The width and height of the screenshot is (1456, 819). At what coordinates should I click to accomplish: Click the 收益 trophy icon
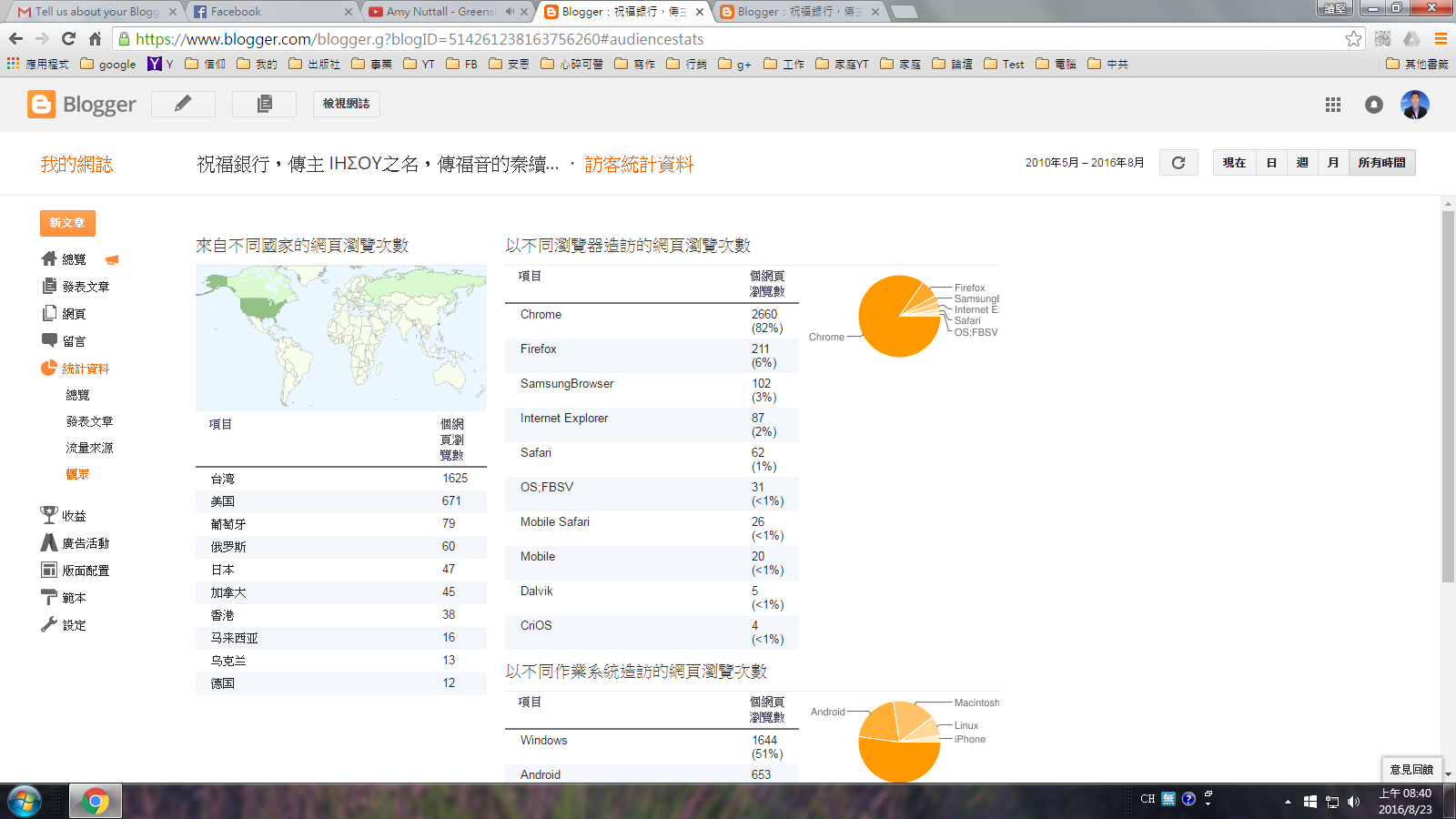point(49,515)
